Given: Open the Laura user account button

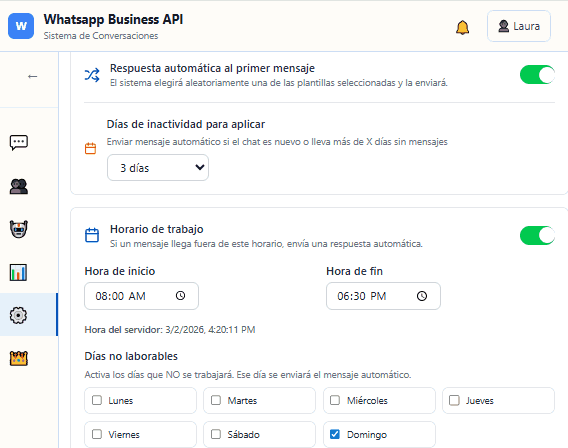Looking at the screenshot, I should coord(519,26).
